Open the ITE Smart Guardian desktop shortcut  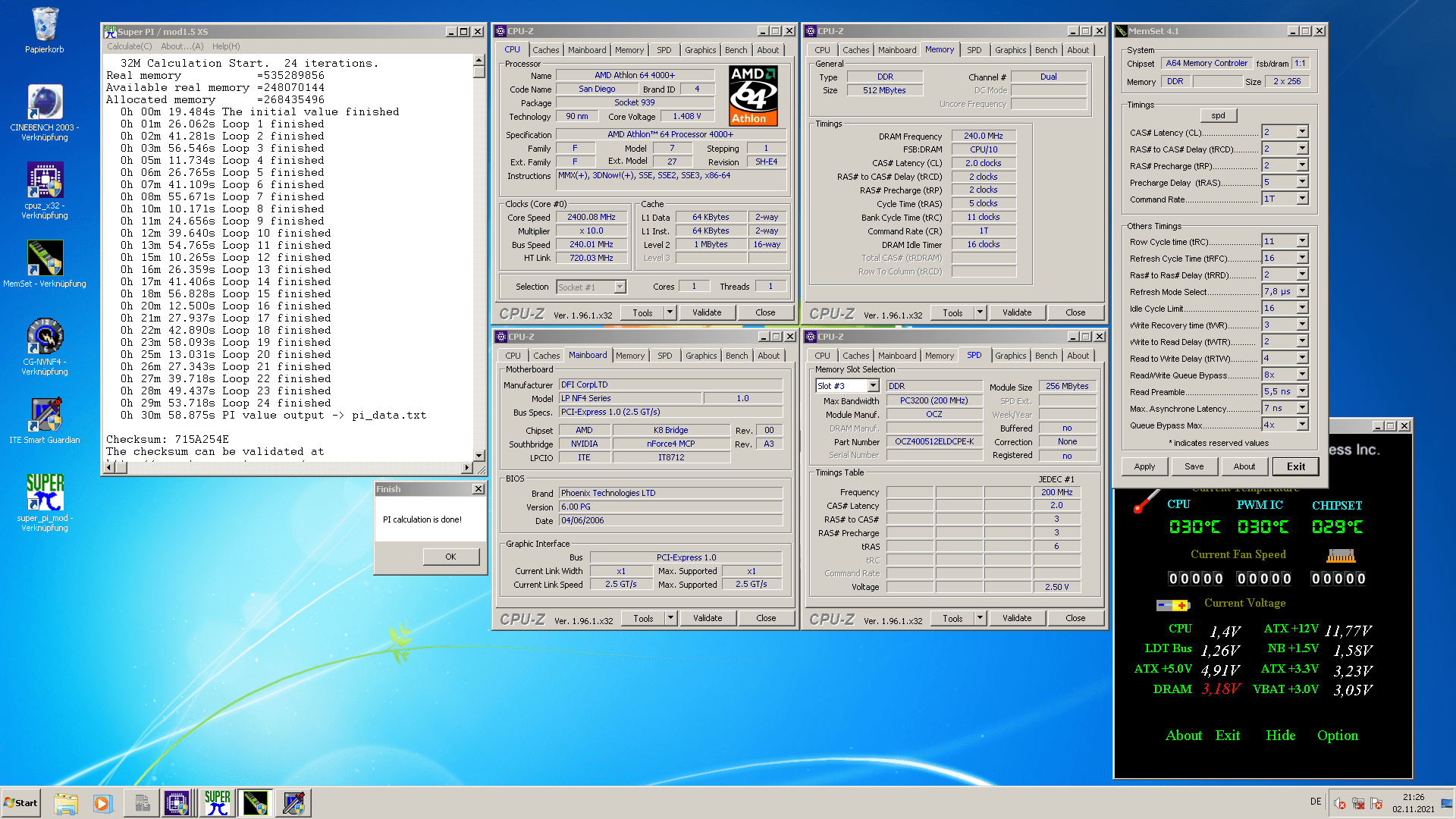tap(45, 421)
